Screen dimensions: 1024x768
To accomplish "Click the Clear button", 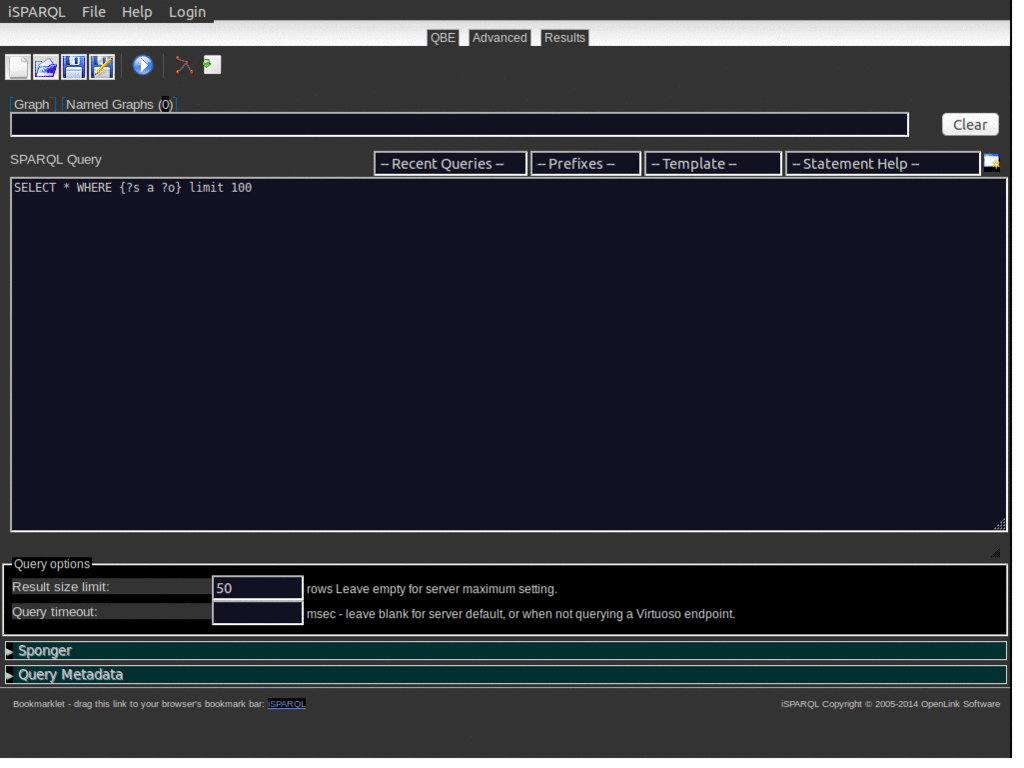I will (x=969, y=124).
